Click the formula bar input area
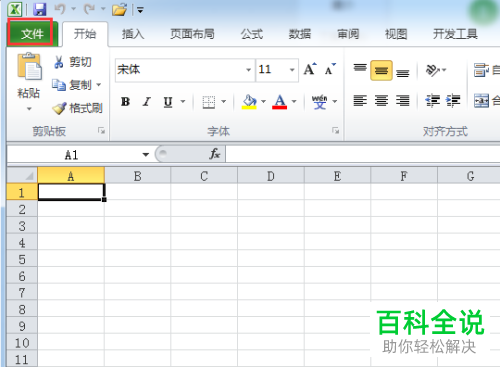This screenshot has width=500, height=367. (363, 155)
